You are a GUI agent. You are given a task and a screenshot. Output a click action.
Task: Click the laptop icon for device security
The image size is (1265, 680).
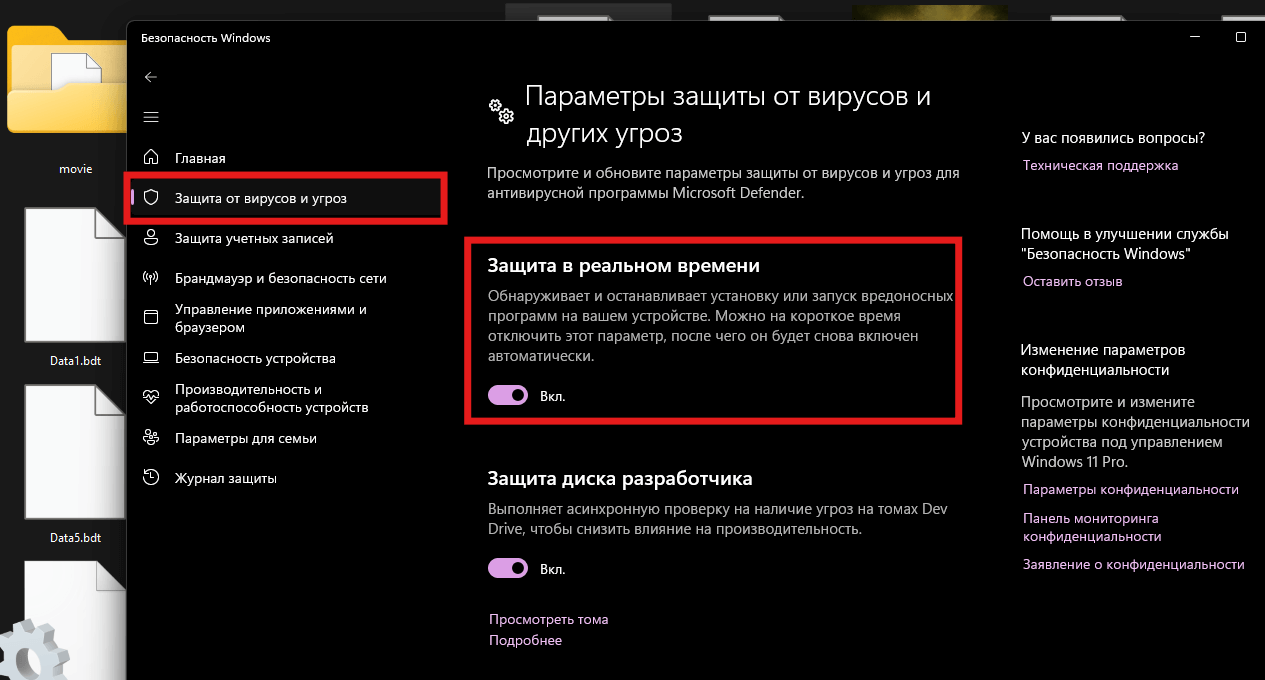click(151, 358)
